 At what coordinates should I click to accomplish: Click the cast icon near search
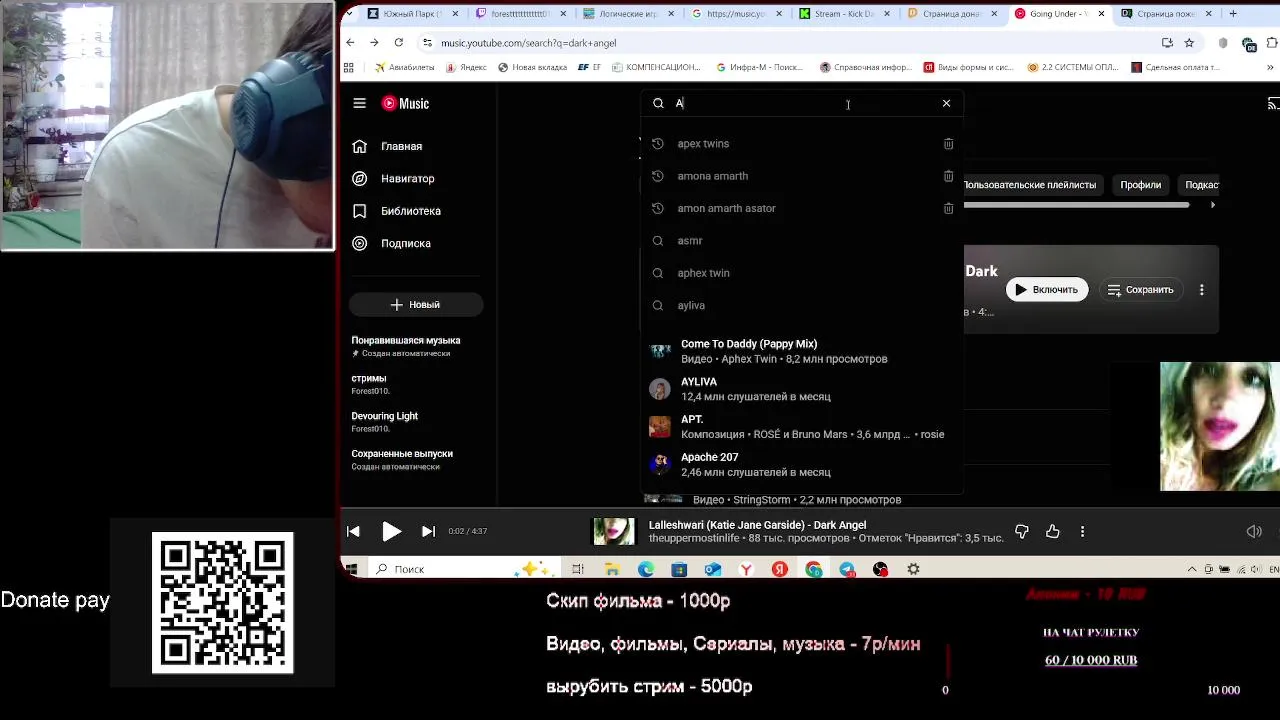click(x=1273, y=103)
